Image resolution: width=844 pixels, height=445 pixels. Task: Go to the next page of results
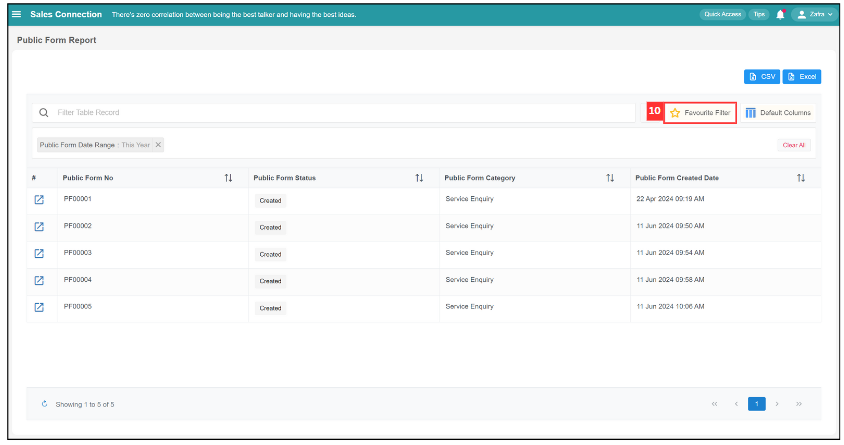tap(777, 404)
